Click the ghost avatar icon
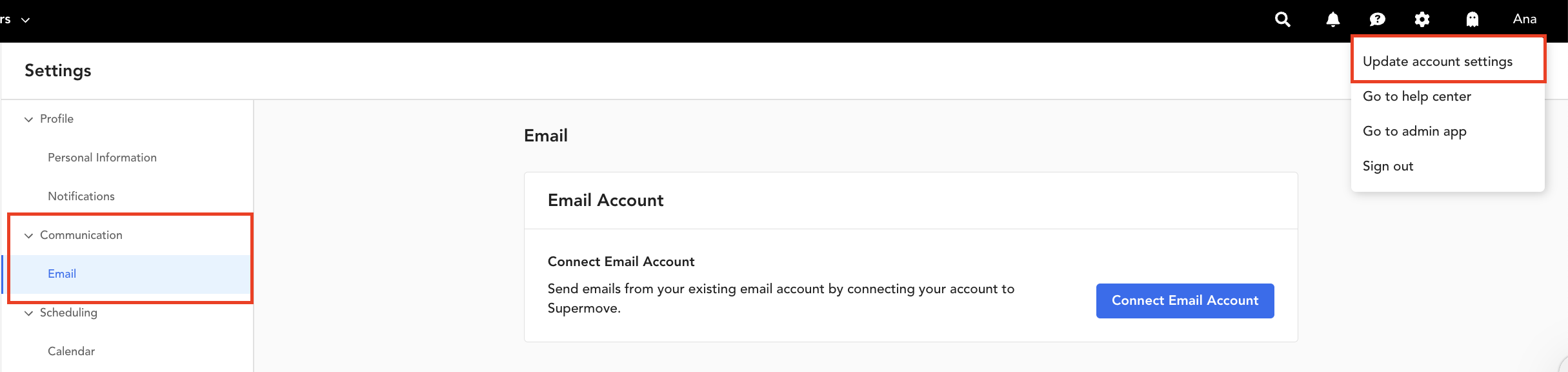The width and height of the screenshot is (1568, 372). [x=1473, y=20]
